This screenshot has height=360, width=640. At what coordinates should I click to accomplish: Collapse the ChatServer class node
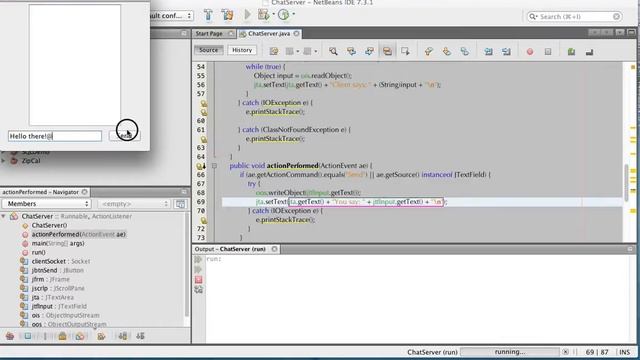pos(4,216)
